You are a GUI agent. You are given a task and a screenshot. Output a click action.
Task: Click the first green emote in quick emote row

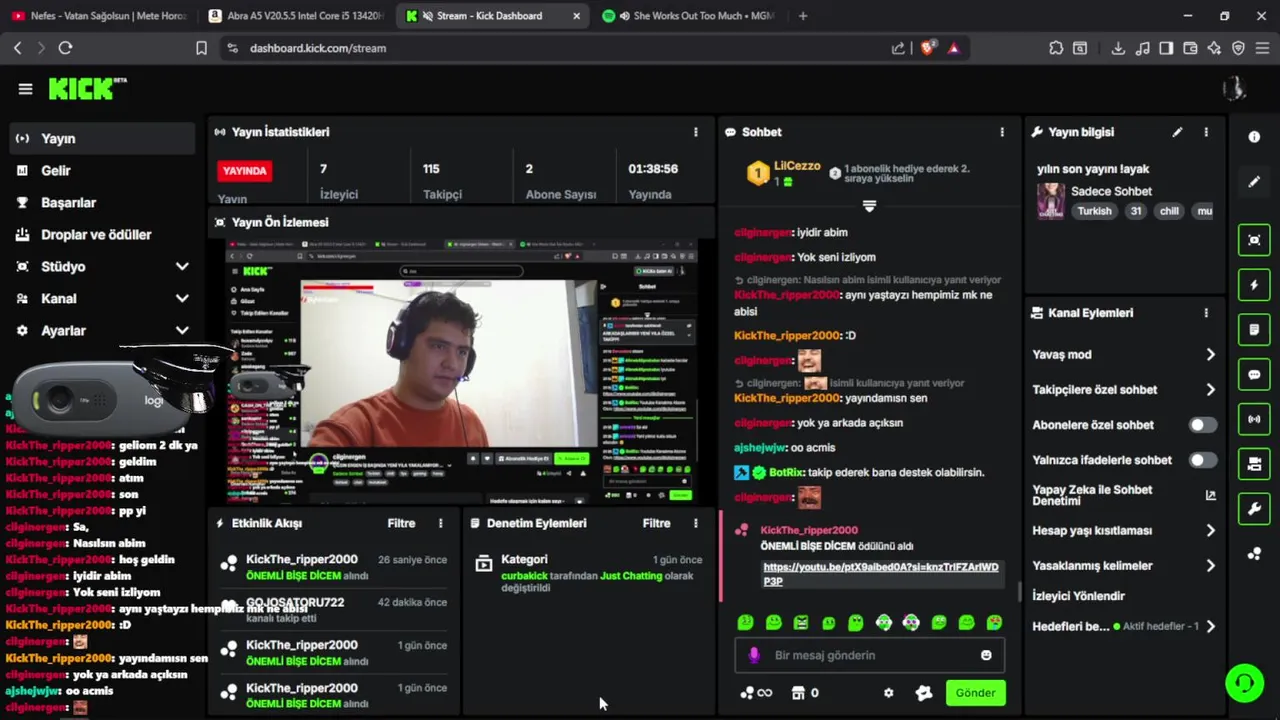[x=745, y=623]
